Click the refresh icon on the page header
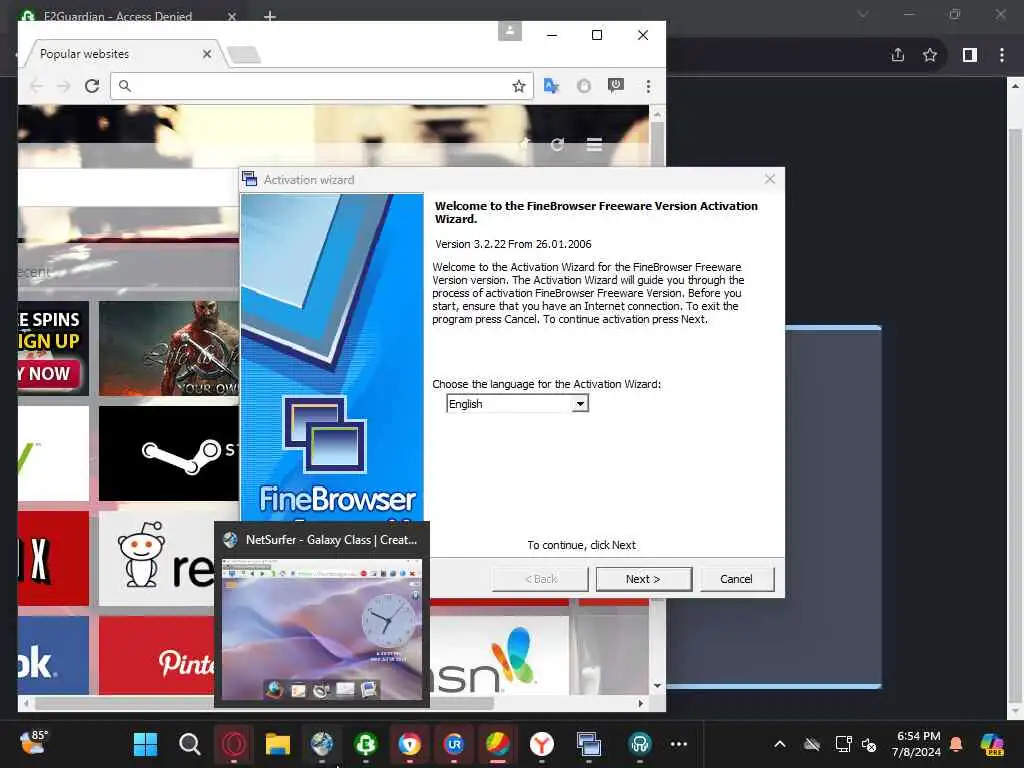Screen dimensions: 1024x768 [557, 144]
